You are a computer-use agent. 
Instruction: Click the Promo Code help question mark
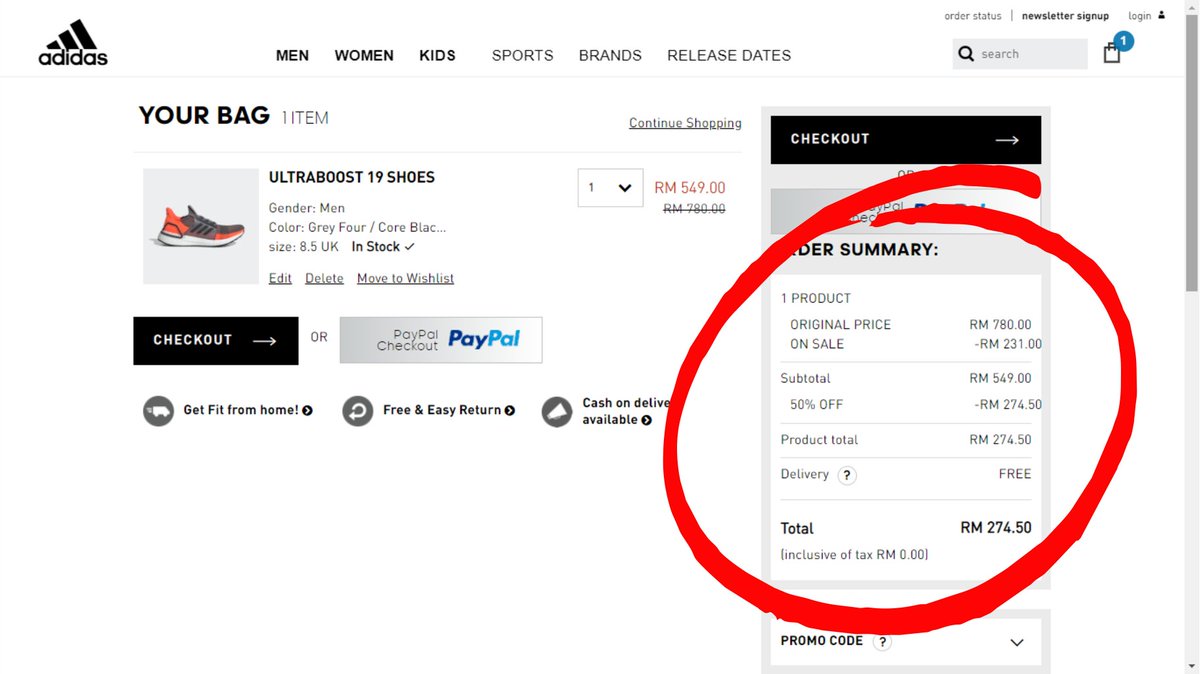click(x=882, y=642)
